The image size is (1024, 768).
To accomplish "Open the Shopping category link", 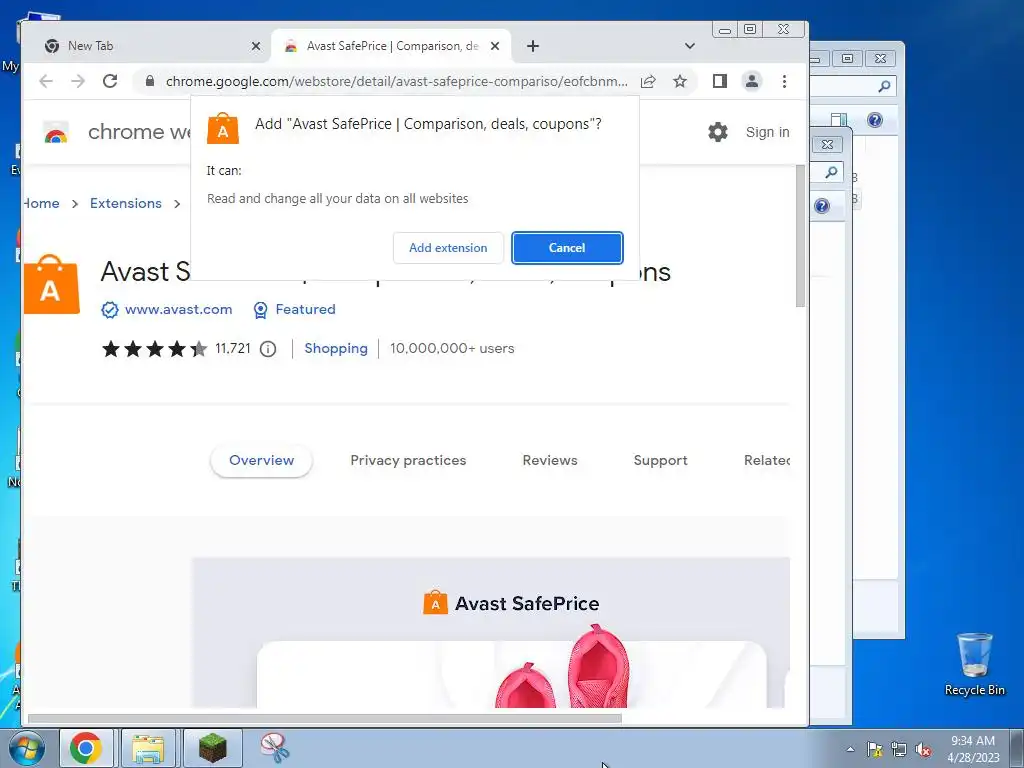I will (x=336, y=349).
